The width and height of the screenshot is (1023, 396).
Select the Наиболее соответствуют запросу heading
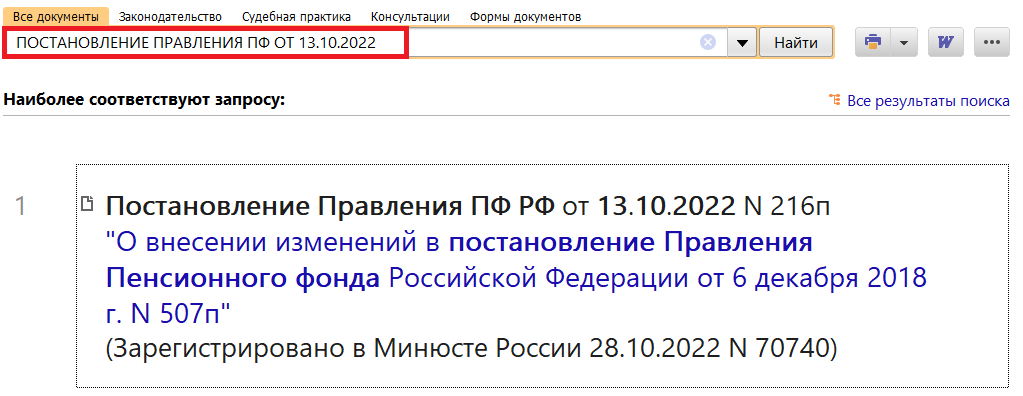pyautogui.click(x=144, y=100)
